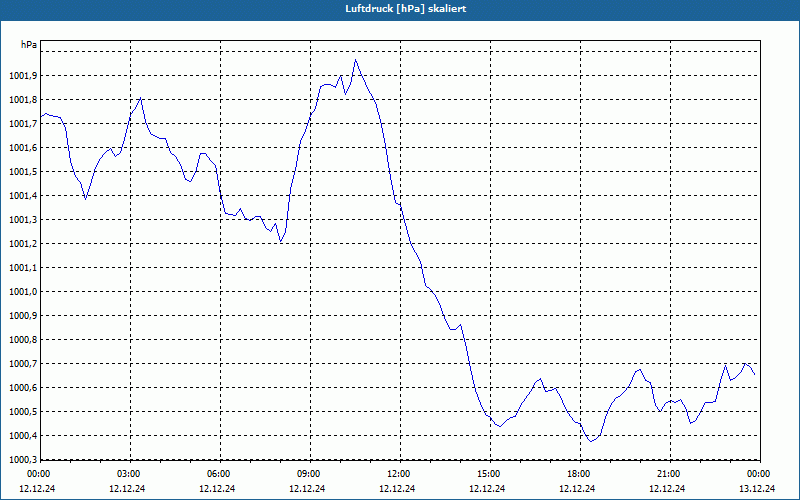
Task: Click the 13.12.24 date label
Action: tap(757, 488)
